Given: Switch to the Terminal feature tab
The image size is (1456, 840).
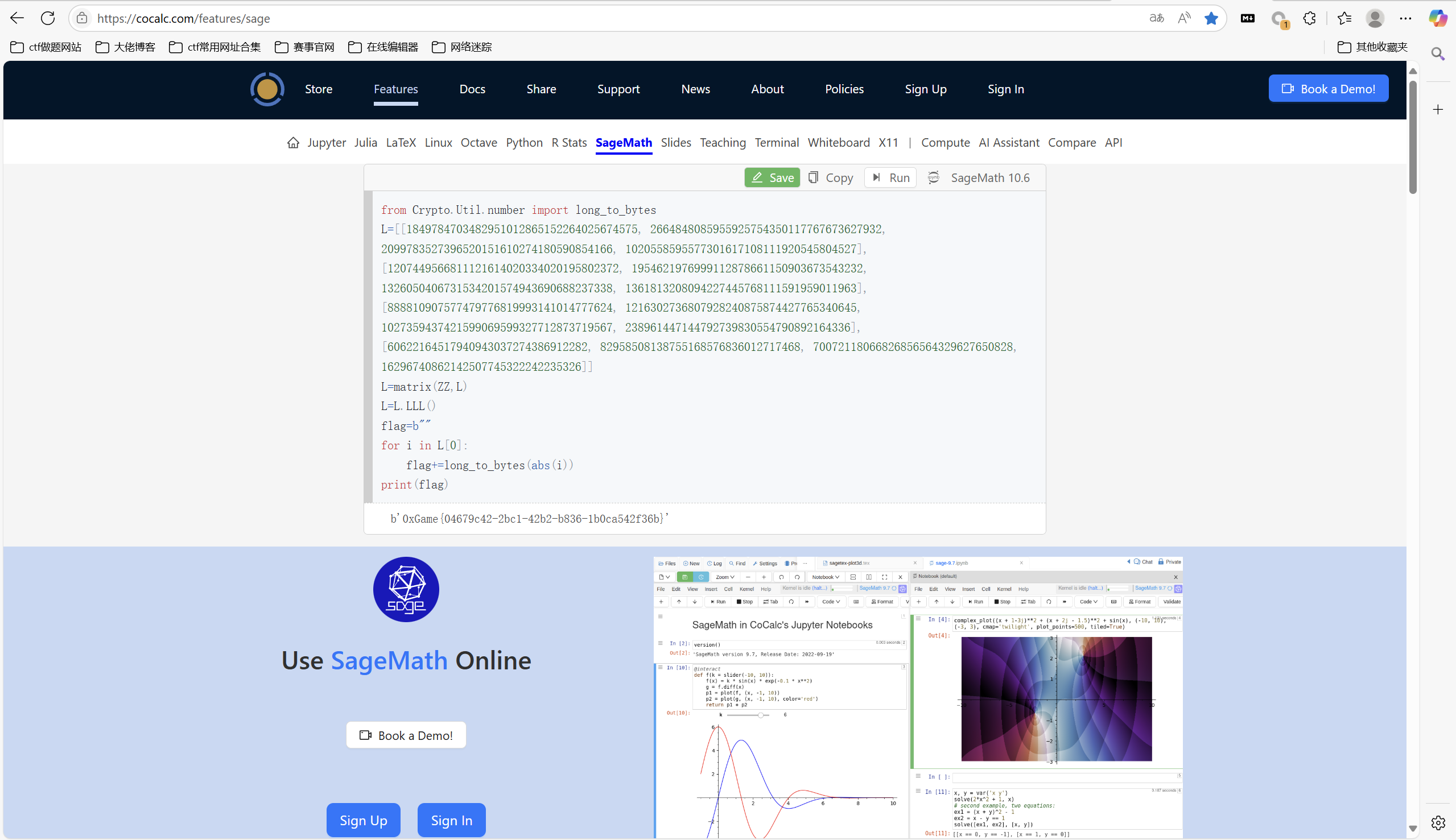Looking at the screenshot, I should pos(777,143).
